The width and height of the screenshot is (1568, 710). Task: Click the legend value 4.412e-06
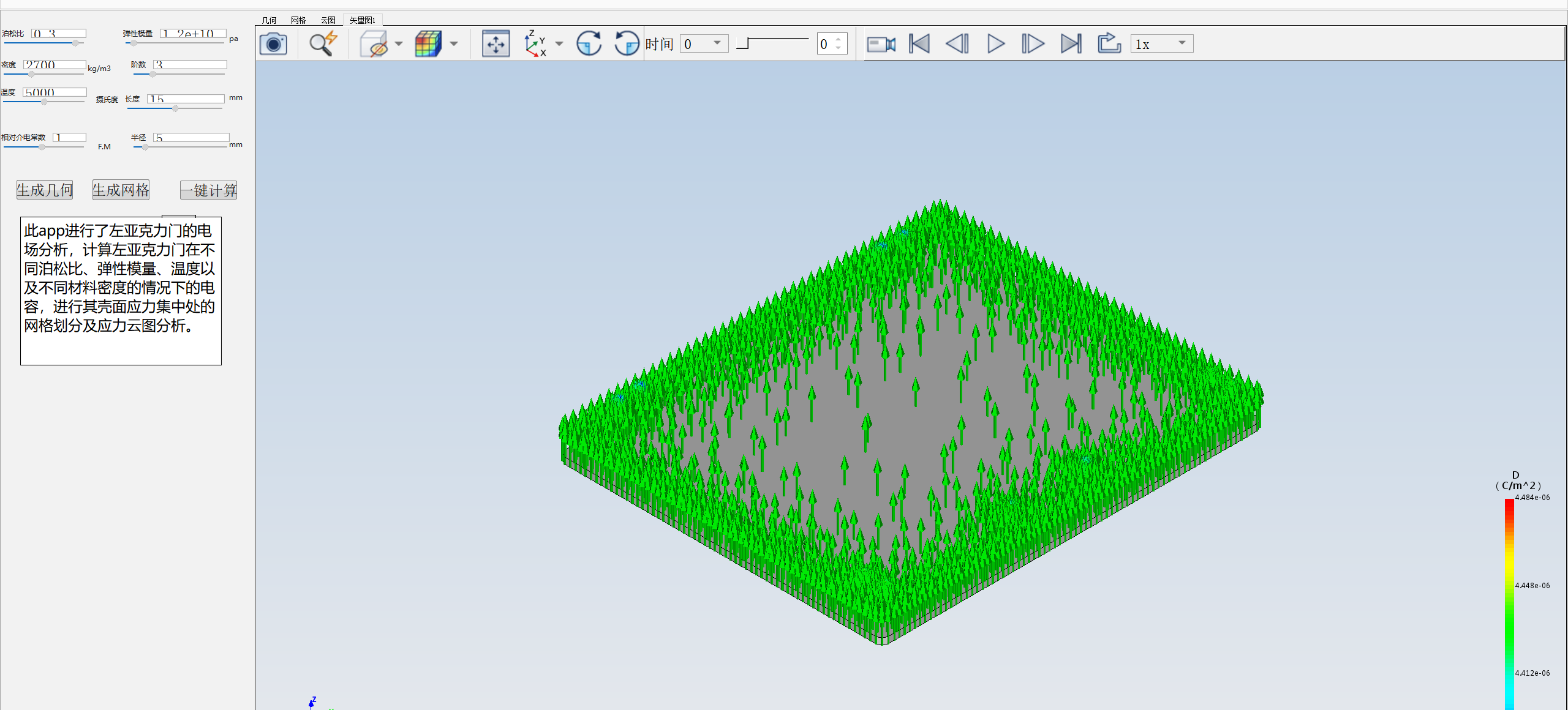click(x=1532, y=673)
